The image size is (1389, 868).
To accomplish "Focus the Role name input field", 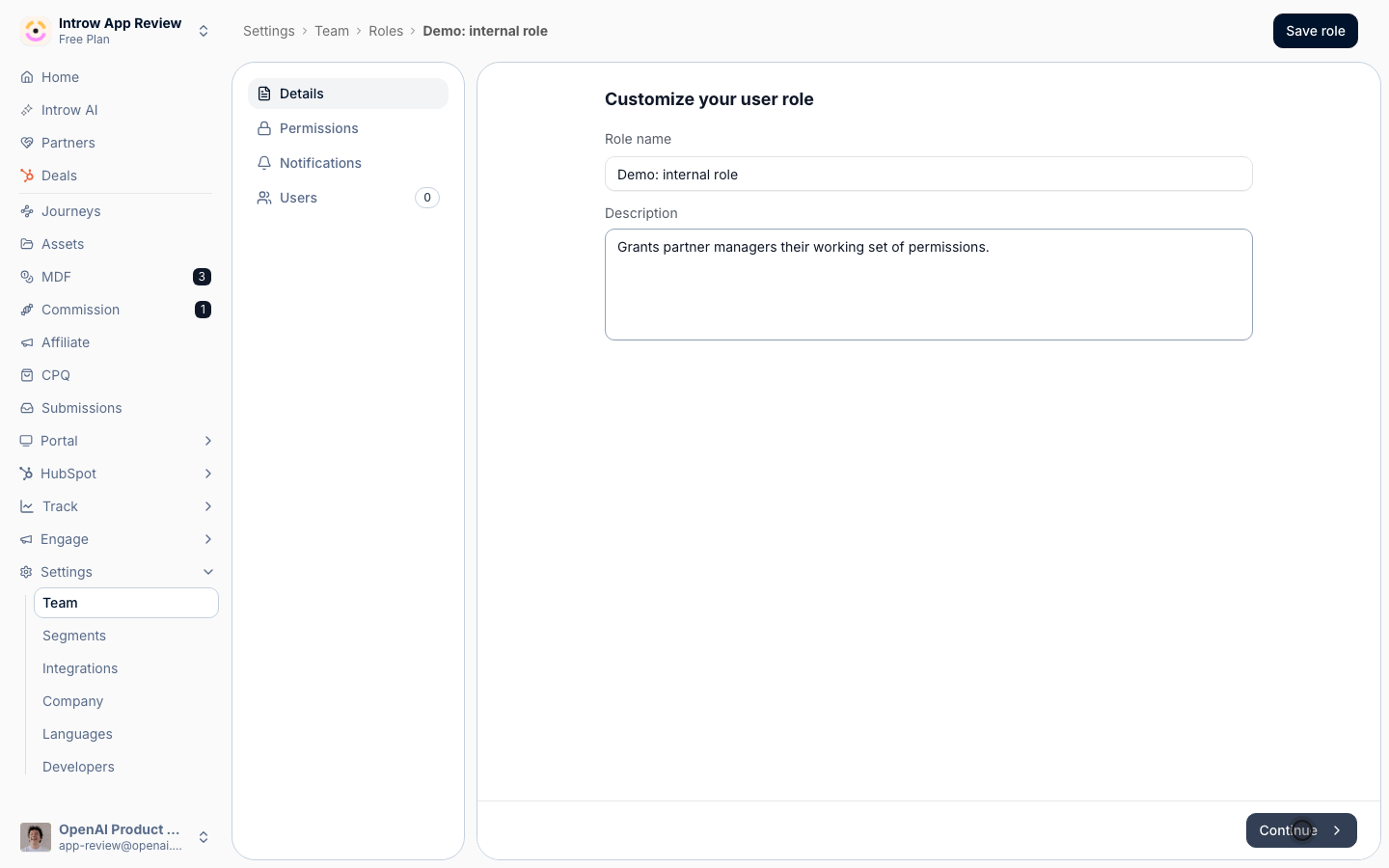I will tap(929, 175).
